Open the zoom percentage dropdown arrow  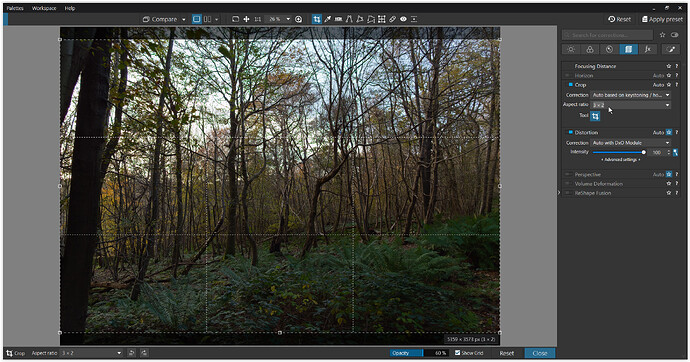pyautogui.click(x=288, y=19)
